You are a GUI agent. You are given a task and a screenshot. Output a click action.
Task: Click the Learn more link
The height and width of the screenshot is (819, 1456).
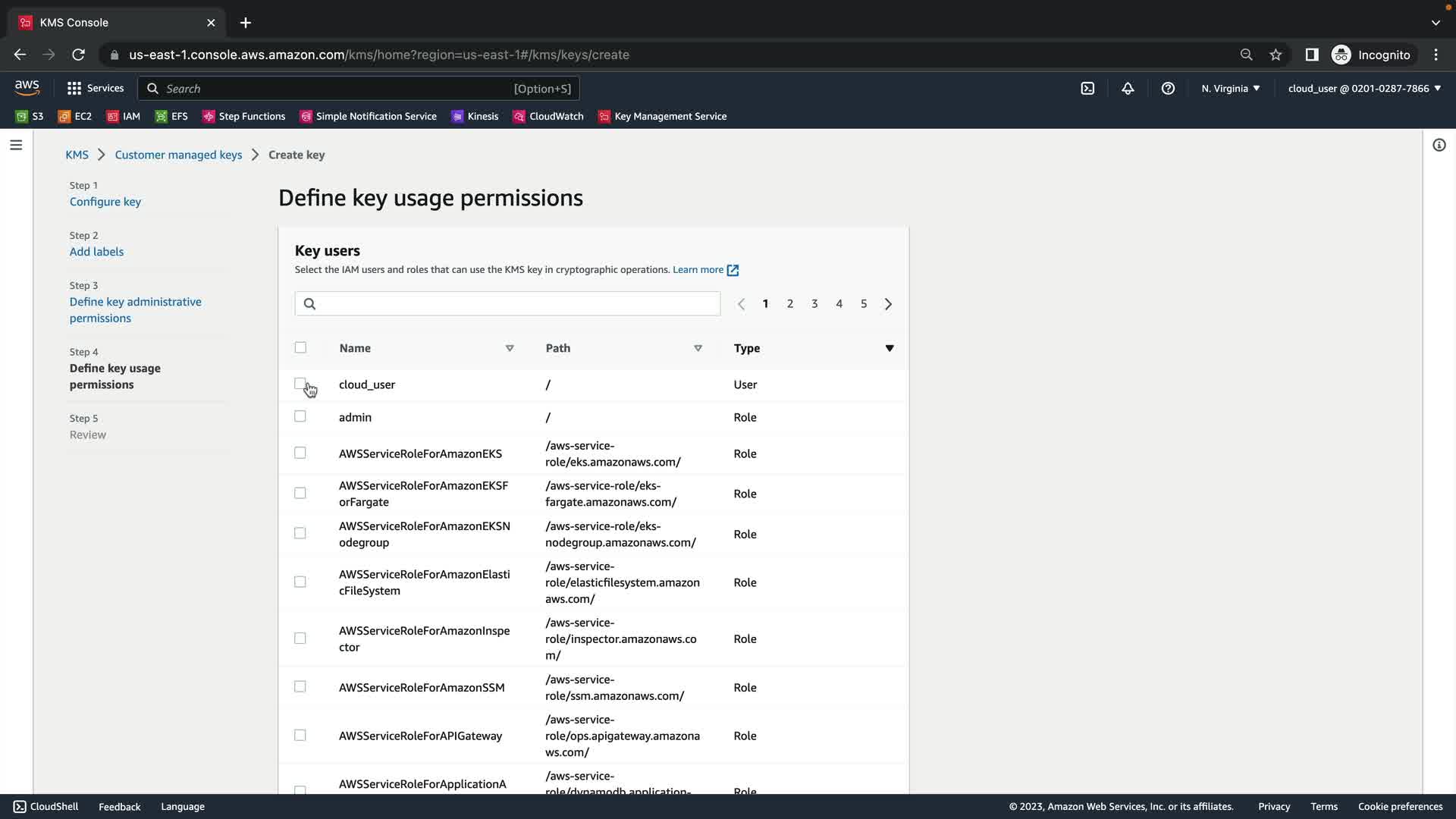click(x=698, y=270)
